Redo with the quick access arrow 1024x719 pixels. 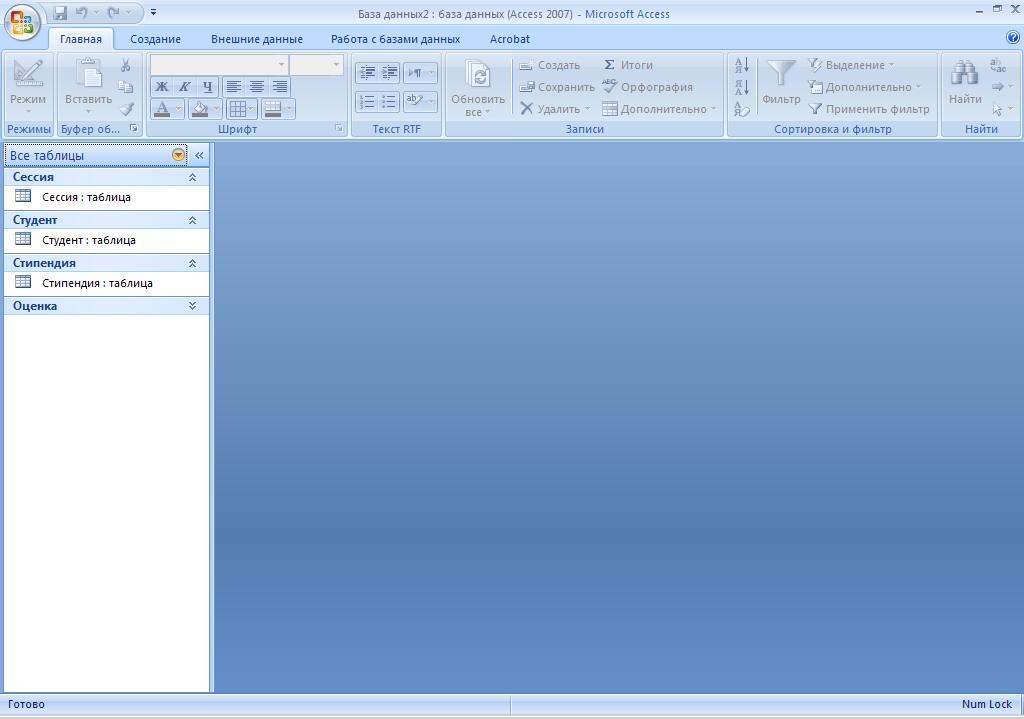[x=114, y=12]
